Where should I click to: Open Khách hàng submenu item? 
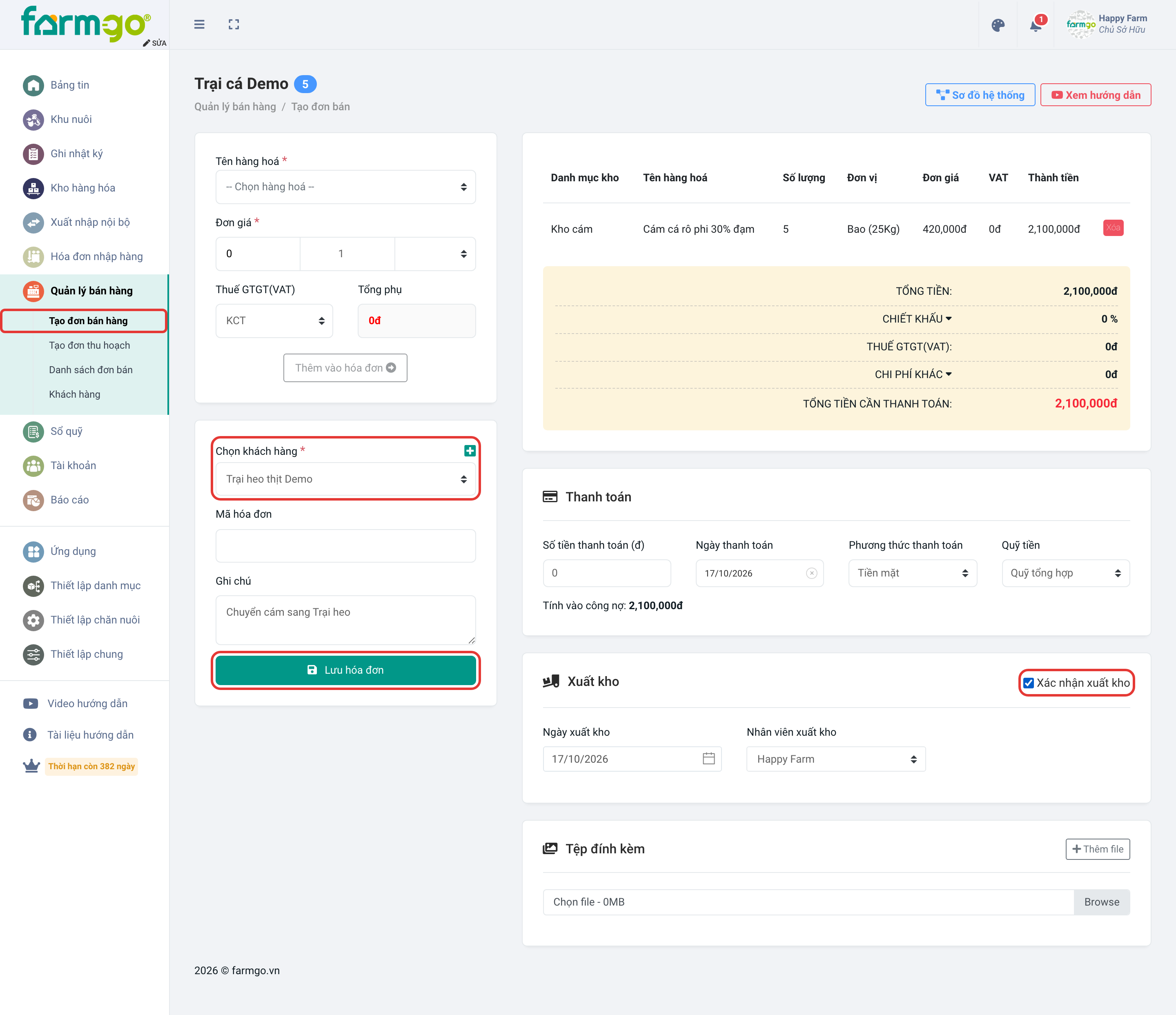[x=74, y=394]
